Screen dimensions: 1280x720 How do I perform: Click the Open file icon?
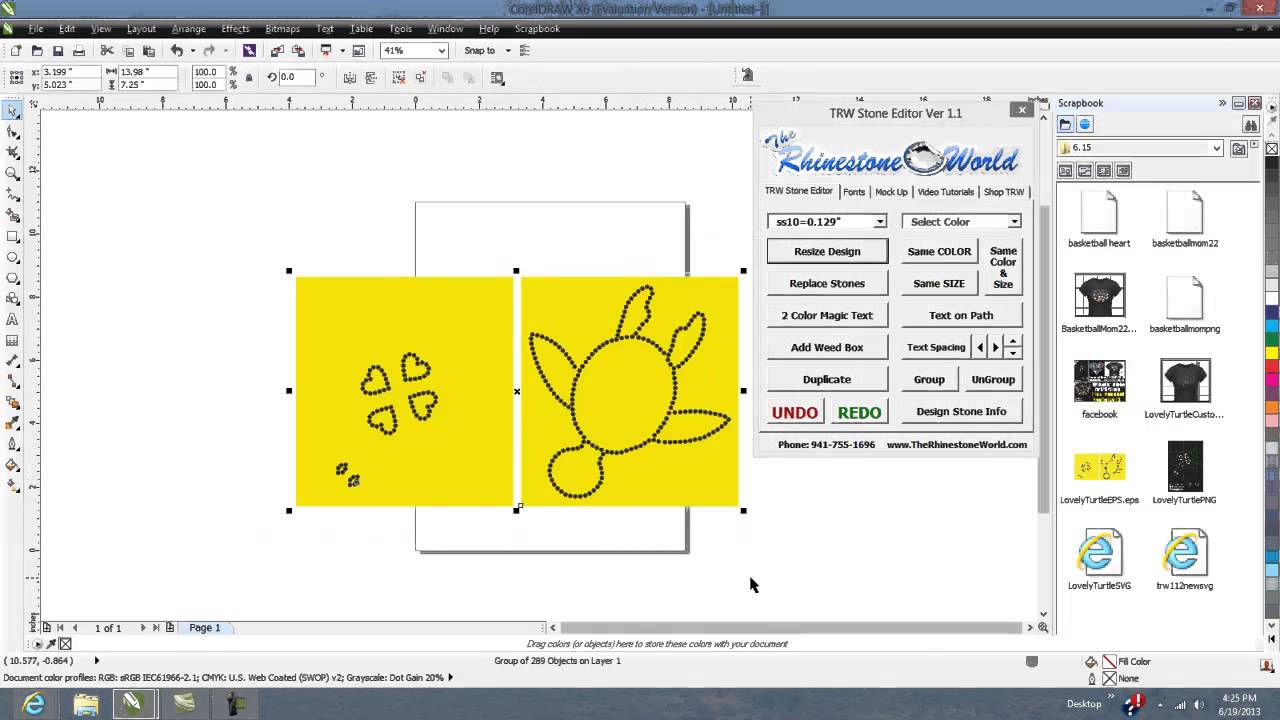coord(37,51)
